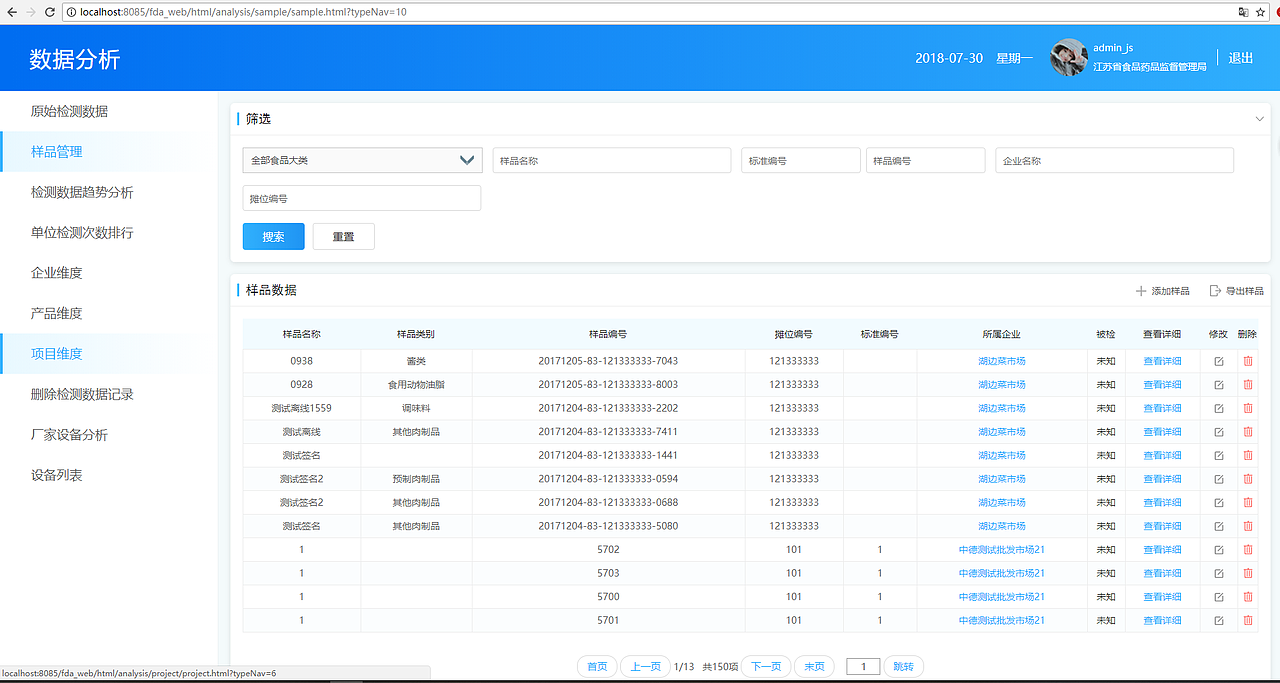Image resolution: width=1280 pixels, height=683 pixels.
Task: Bookmark page with browser star icon
Action: [1261, 12]
